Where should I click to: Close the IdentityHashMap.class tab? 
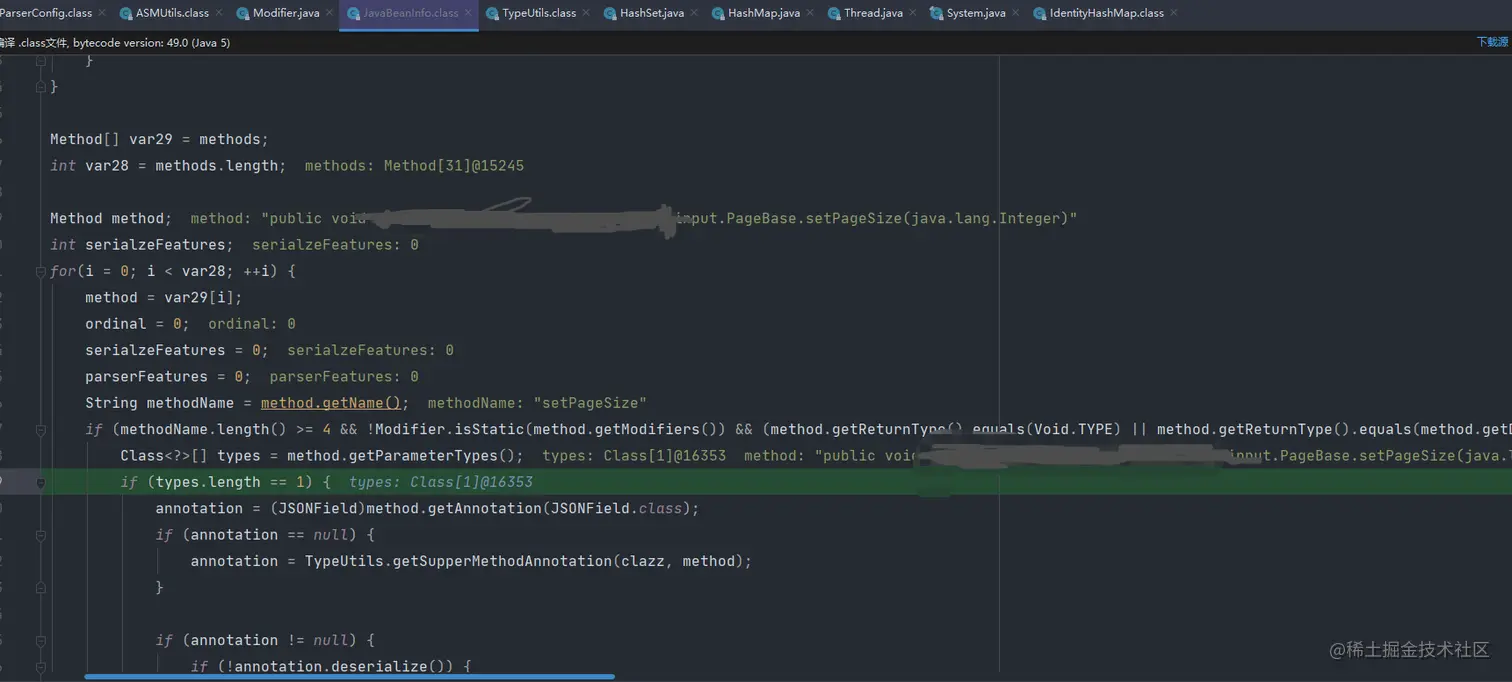click(1174, 13)
